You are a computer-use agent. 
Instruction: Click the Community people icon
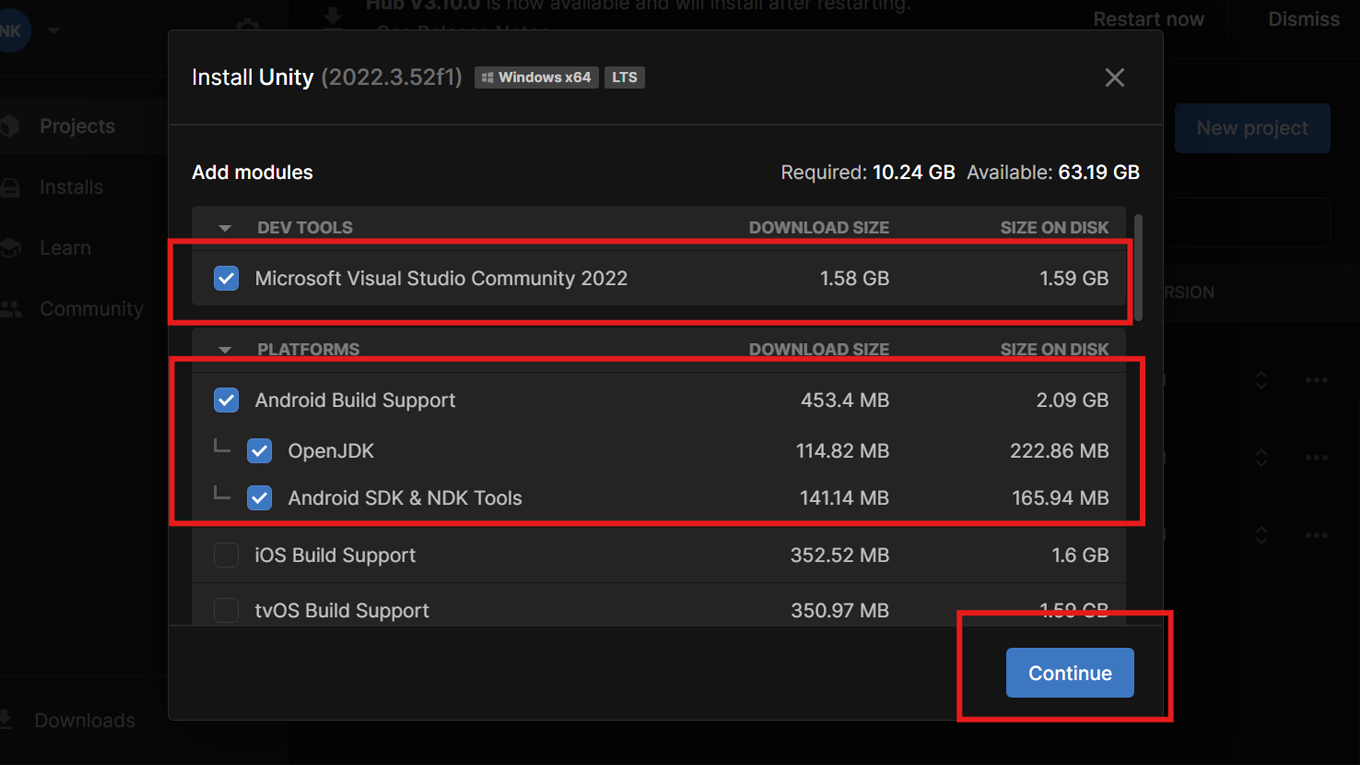point(10,309)
